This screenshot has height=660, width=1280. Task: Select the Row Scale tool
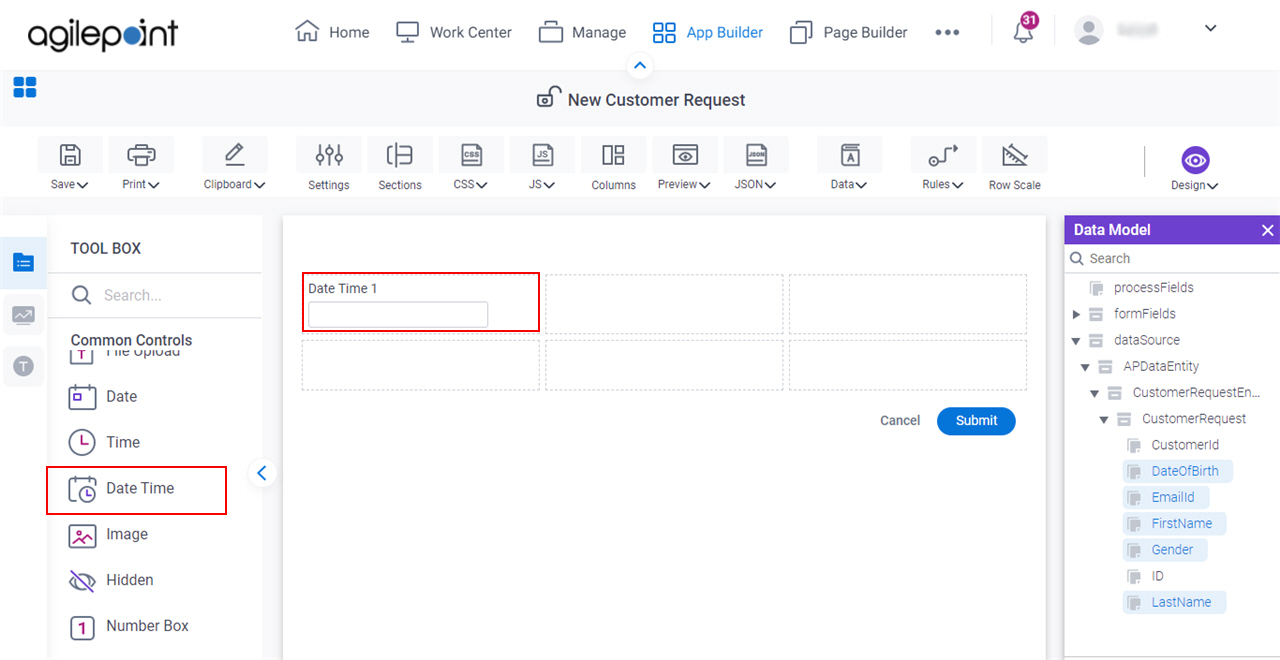(x=1015, y=165)
